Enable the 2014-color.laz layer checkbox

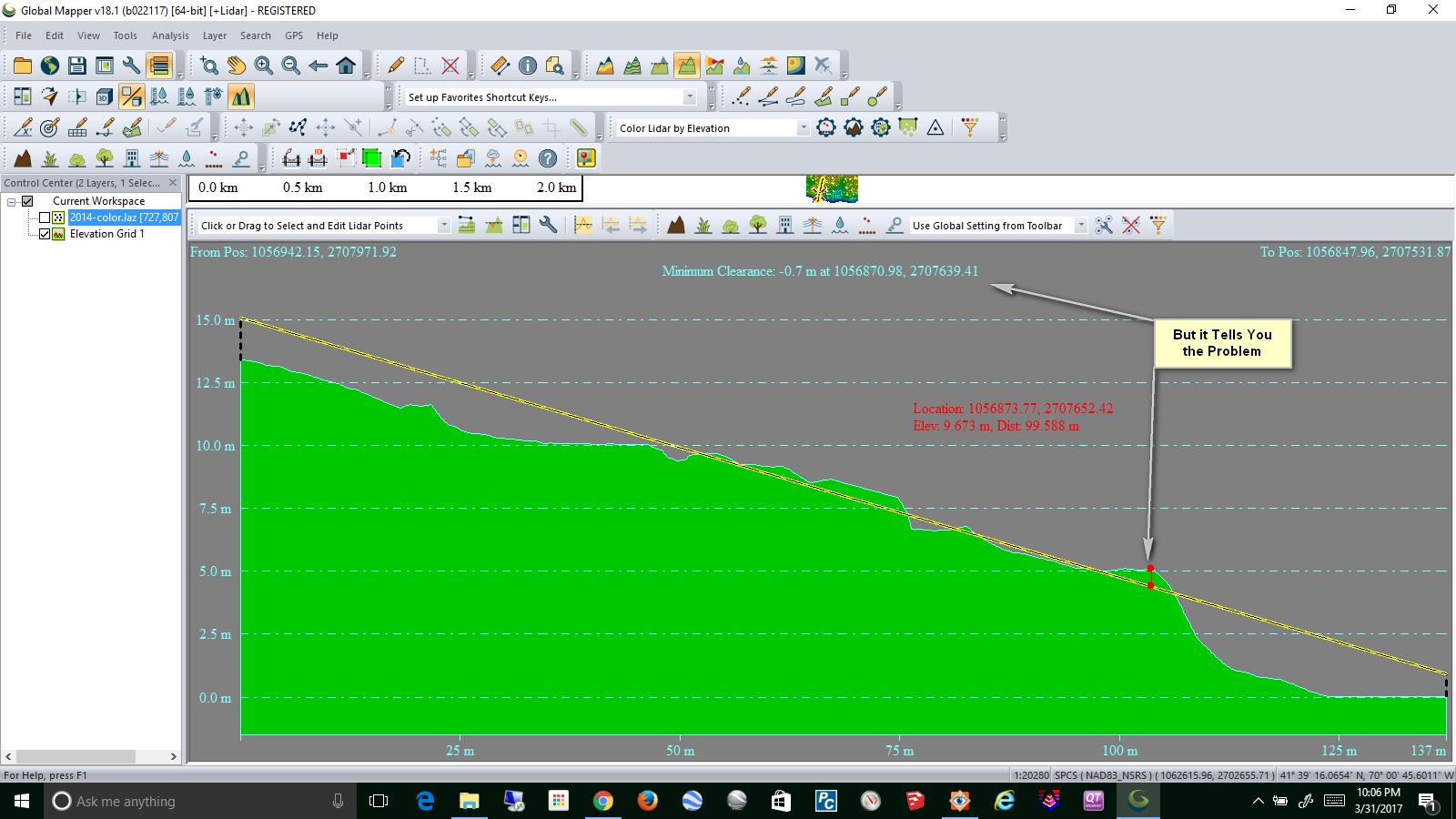(44, 217)
